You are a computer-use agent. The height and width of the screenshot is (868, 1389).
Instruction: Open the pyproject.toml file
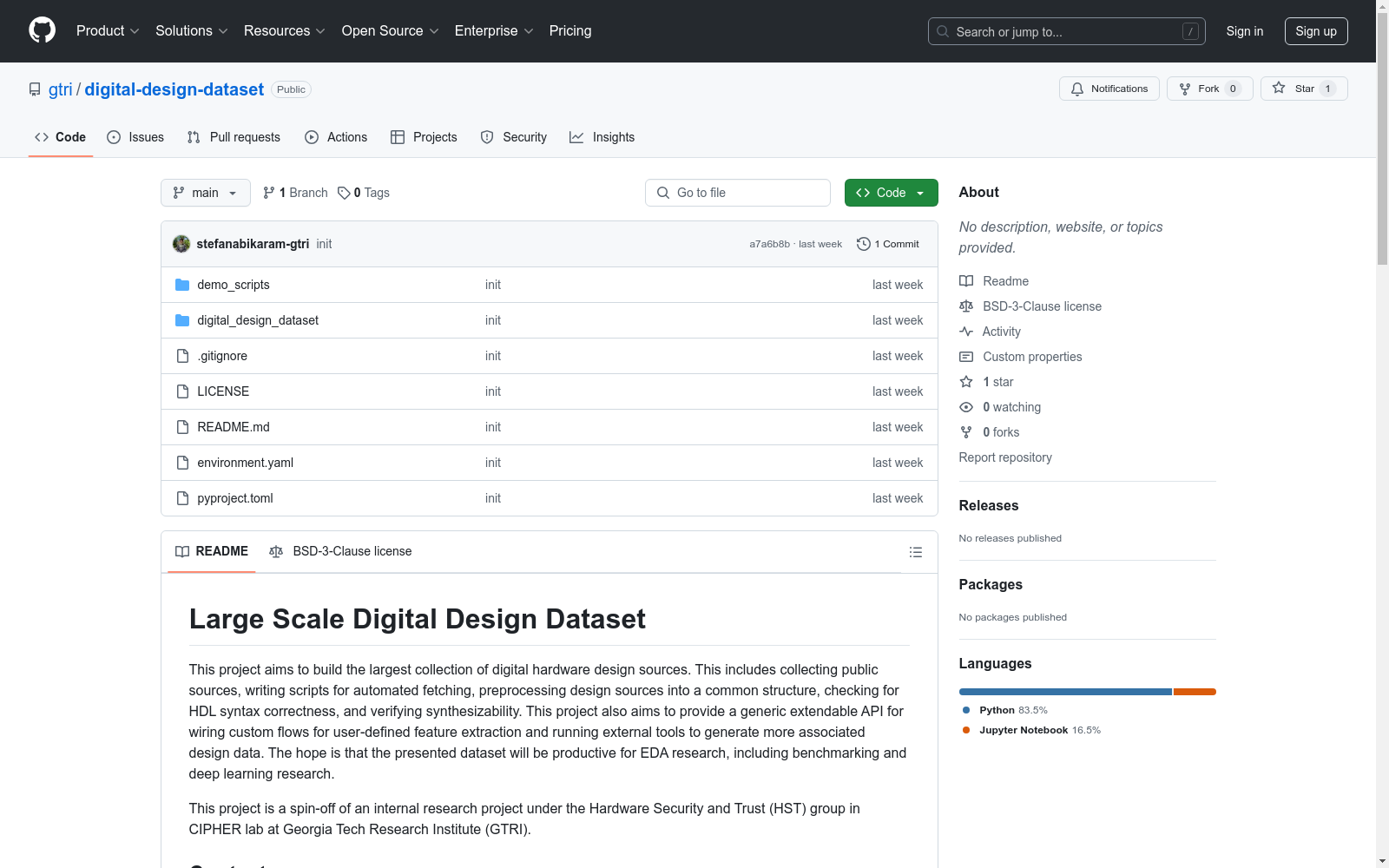tap(235, 498)
